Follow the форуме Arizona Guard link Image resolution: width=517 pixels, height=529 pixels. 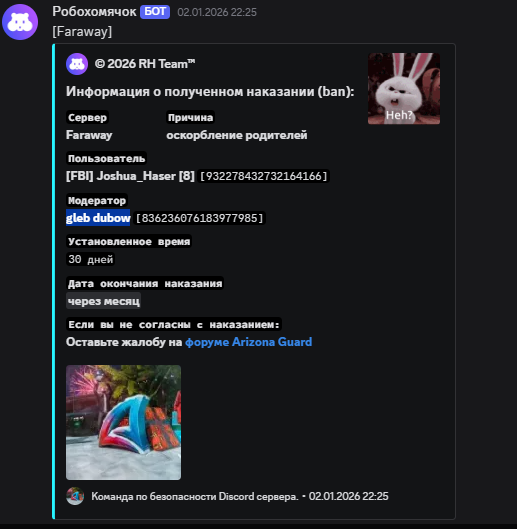[x=248, y=342]
